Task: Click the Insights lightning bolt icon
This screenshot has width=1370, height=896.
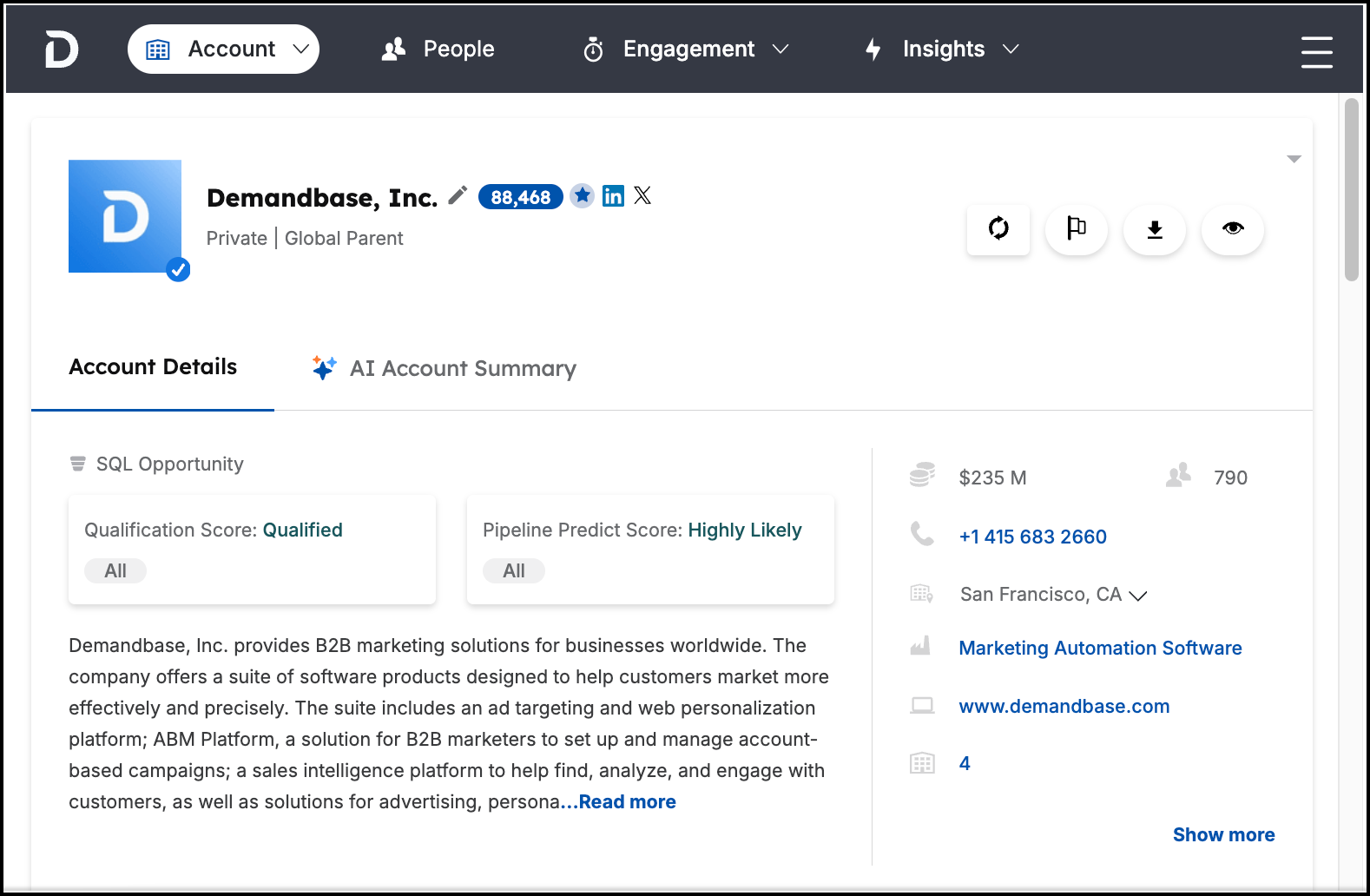Action: [x=873, y=49]
